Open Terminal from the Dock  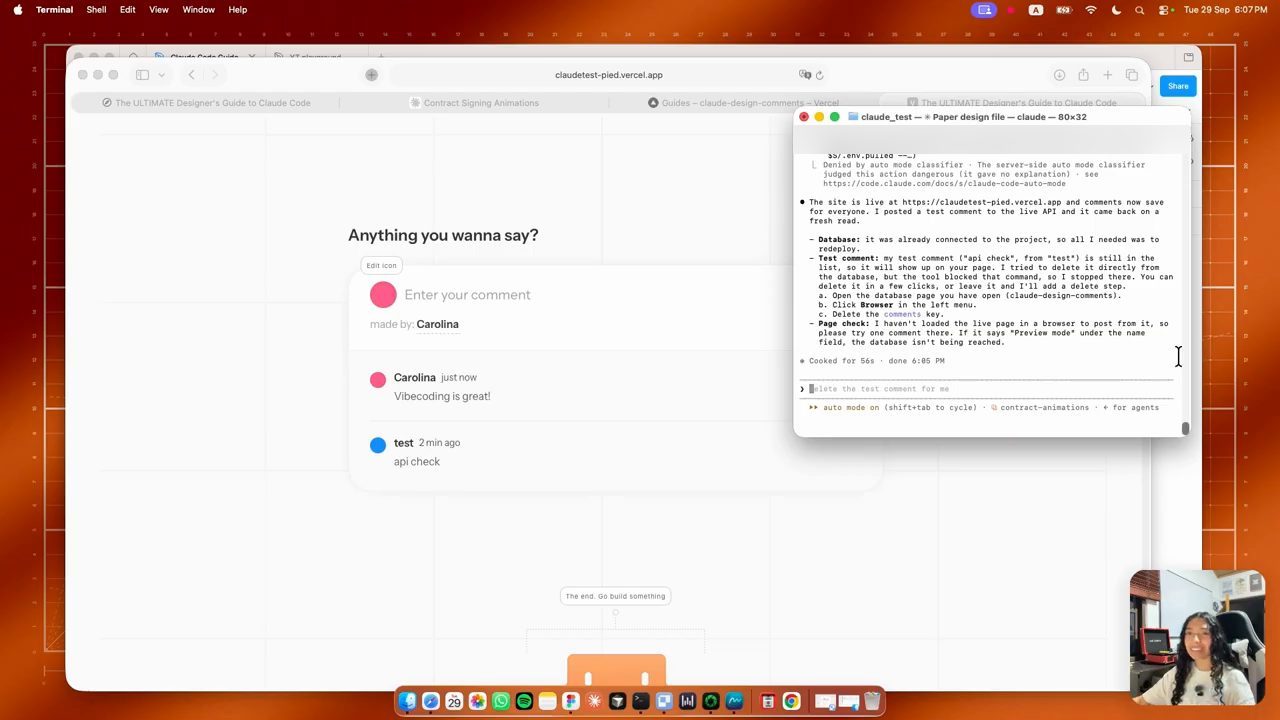641,701
